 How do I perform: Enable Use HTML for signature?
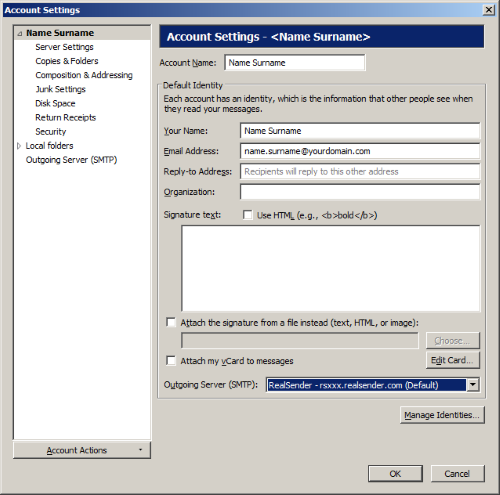[248, 215]
